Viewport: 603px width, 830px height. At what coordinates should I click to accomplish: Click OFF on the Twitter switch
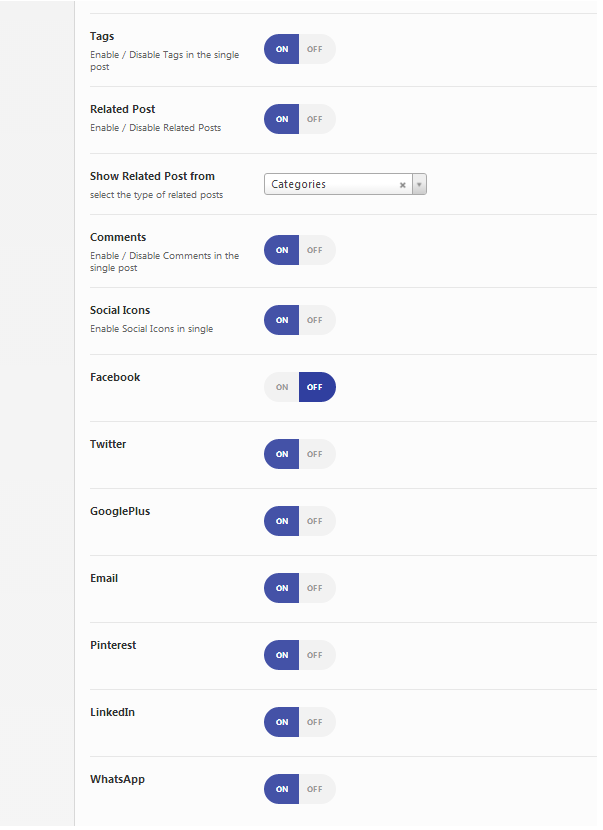(x=315, y=454)
